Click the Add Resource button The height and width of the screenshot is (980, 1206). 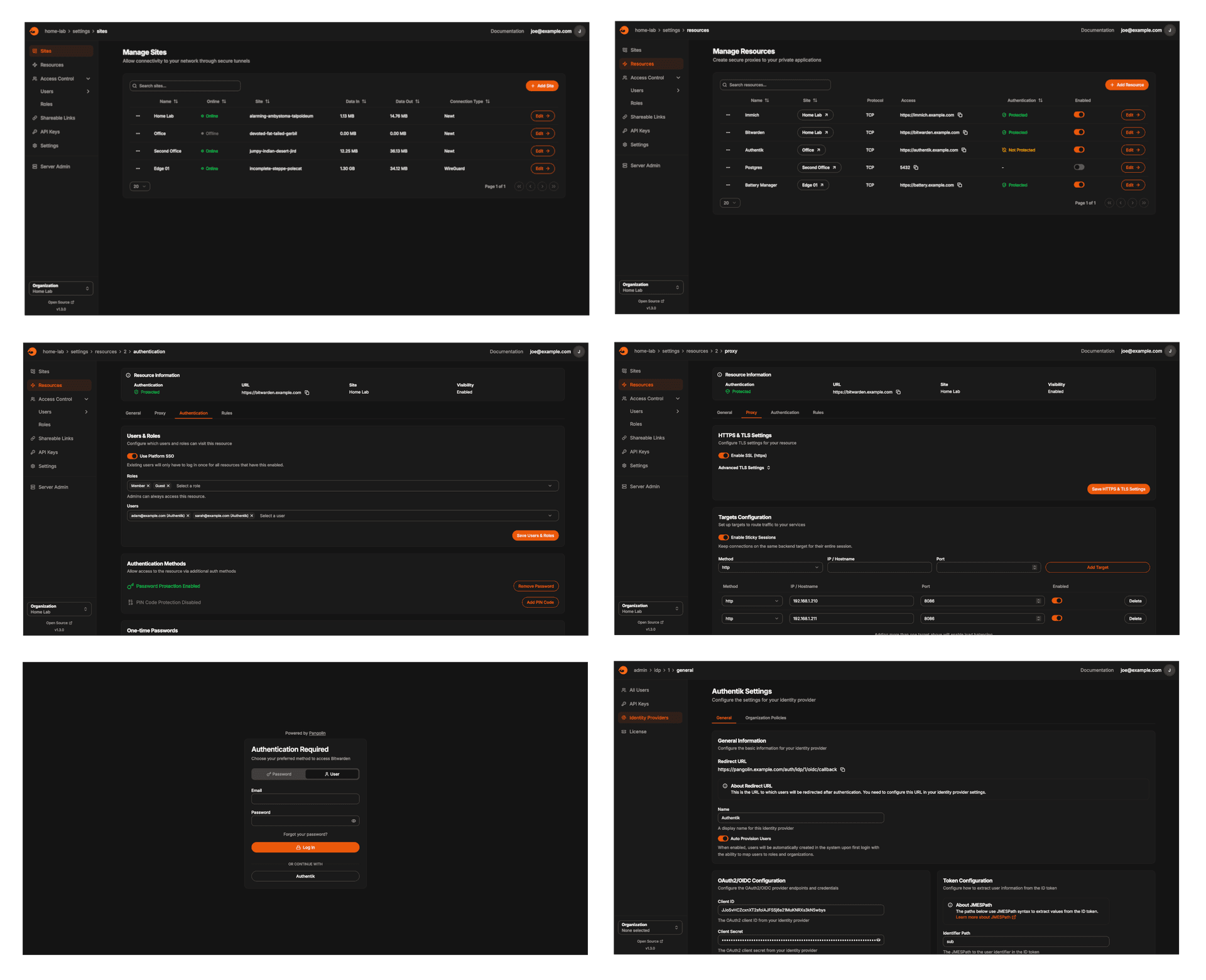pyautogui.click(x=1126, y=85)
